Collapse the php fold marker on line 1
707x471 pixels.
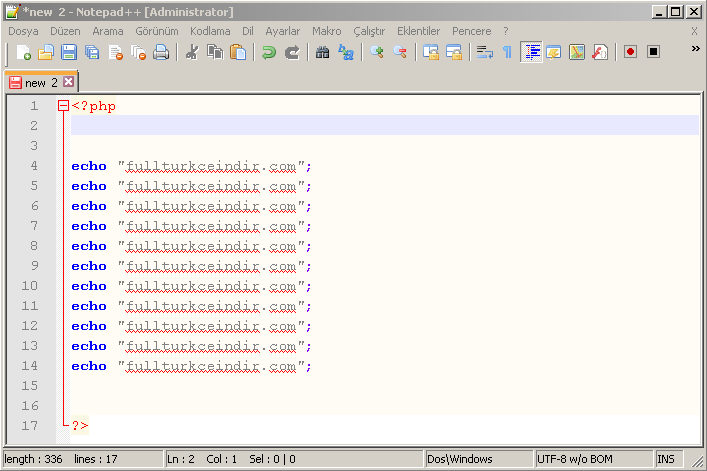(63, 106)
